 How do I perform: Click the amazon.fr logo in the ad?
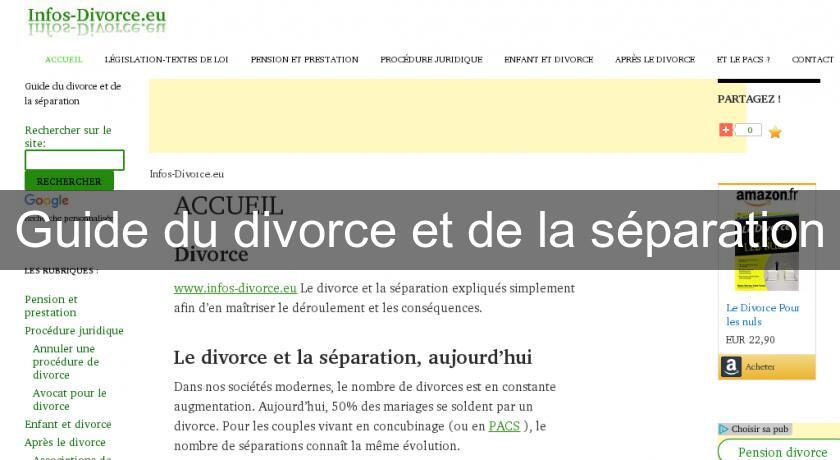click(767, 195)
